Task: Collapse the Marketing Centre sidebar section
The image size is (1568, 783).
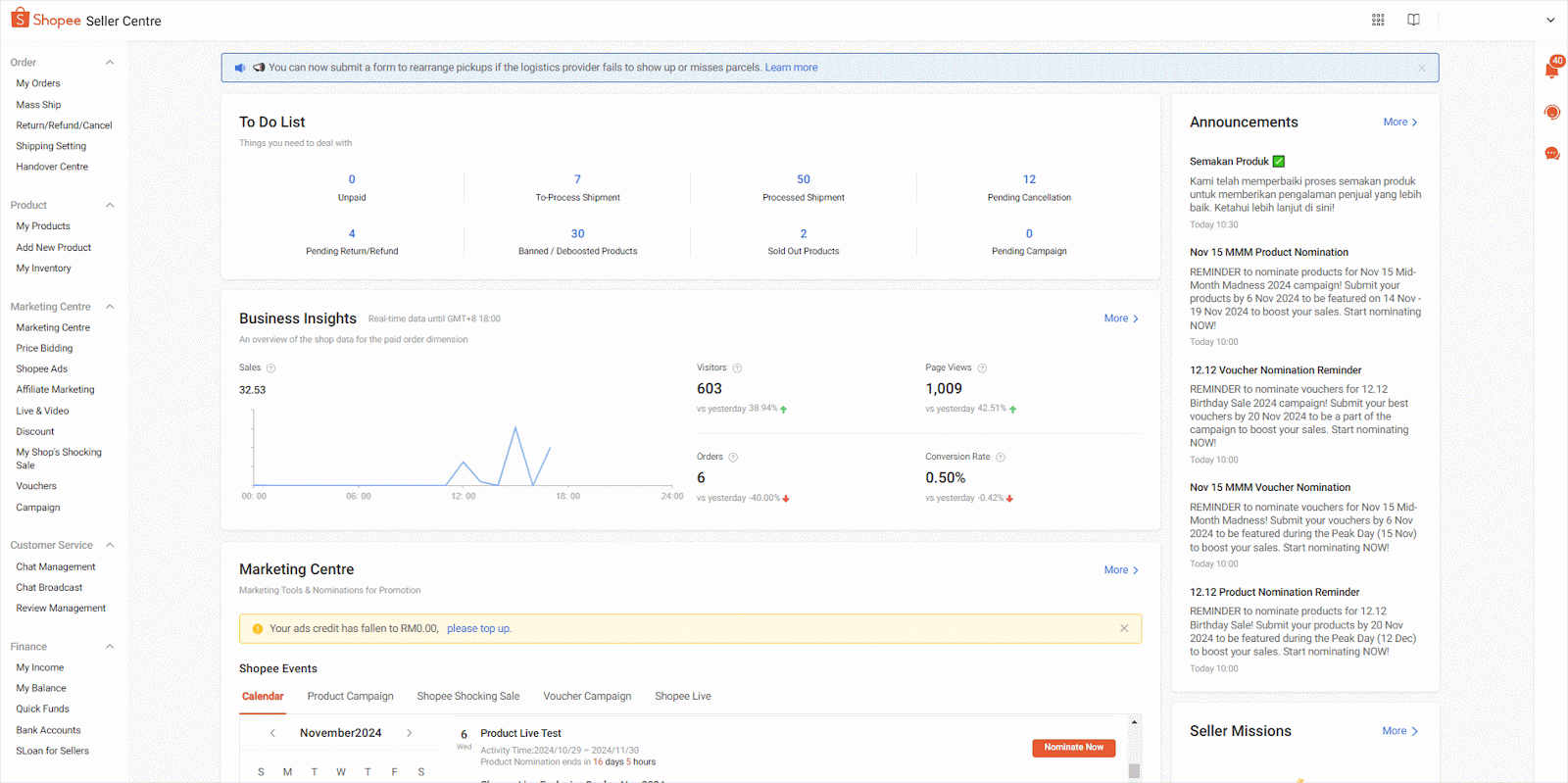Action: (x=110, y=307)
